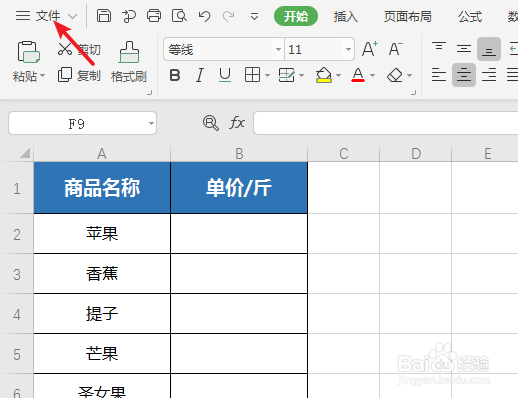Switch to the 插入 tab
This screenshot has height=398, width=518.
coord(346,16)
